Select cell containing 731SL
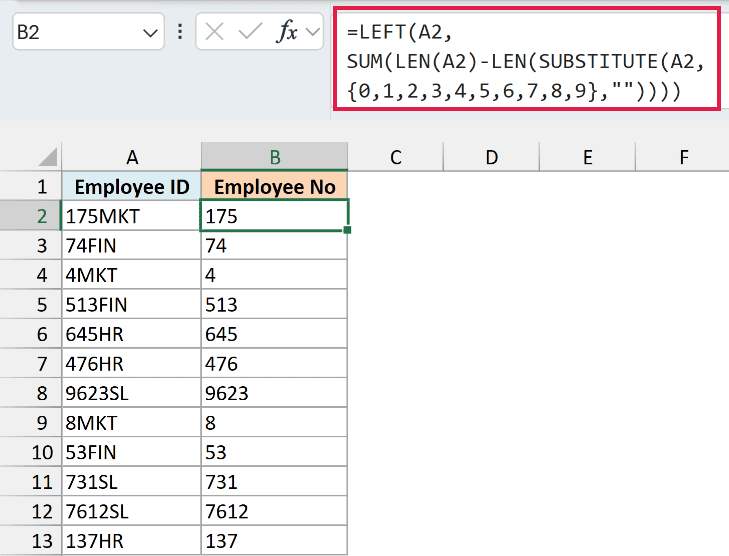Image resolution: width=729 pixels, height=556 pixels. pyautogui.click(x=132, y=482)
